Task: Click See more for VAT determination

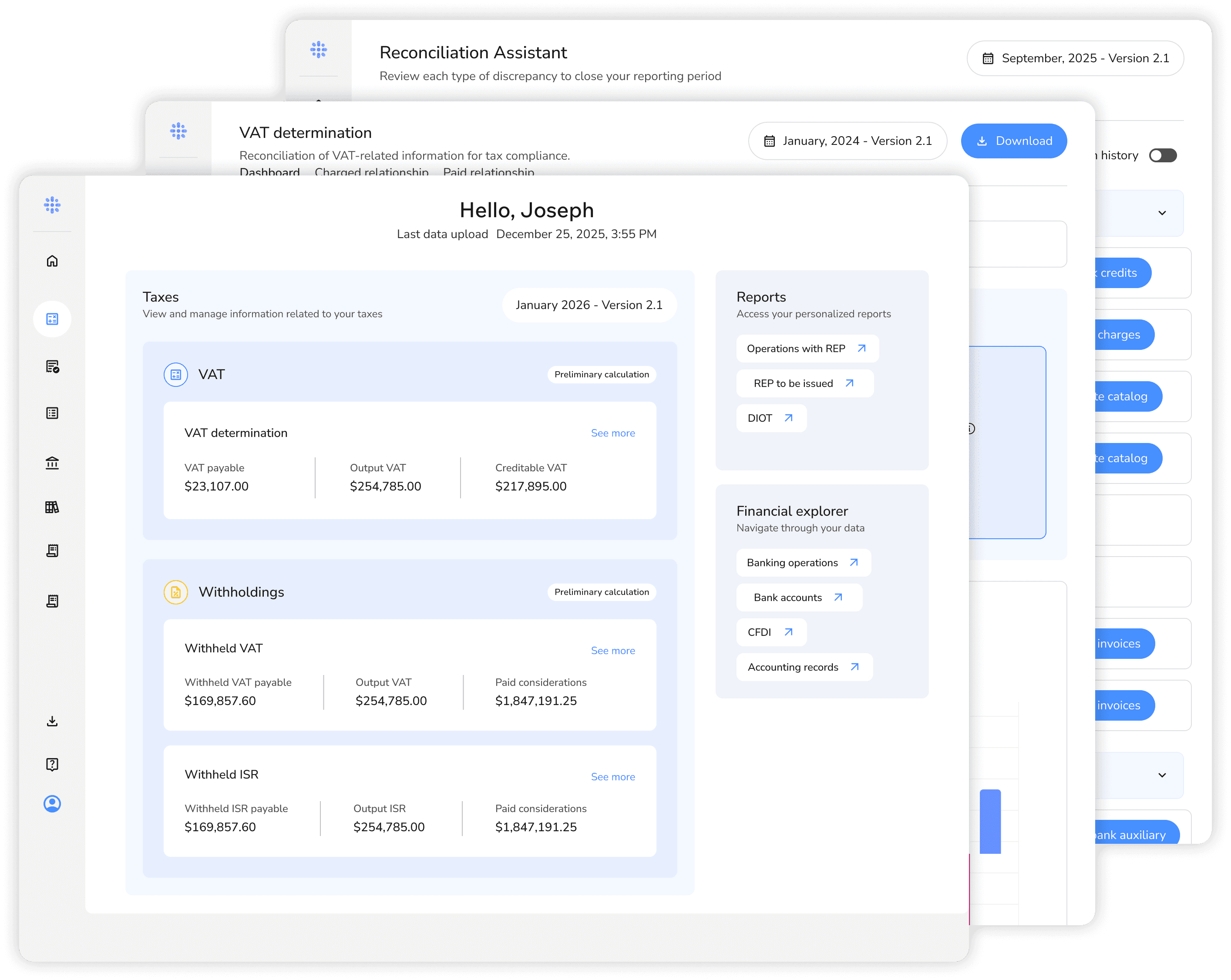Action: (612, 433)
